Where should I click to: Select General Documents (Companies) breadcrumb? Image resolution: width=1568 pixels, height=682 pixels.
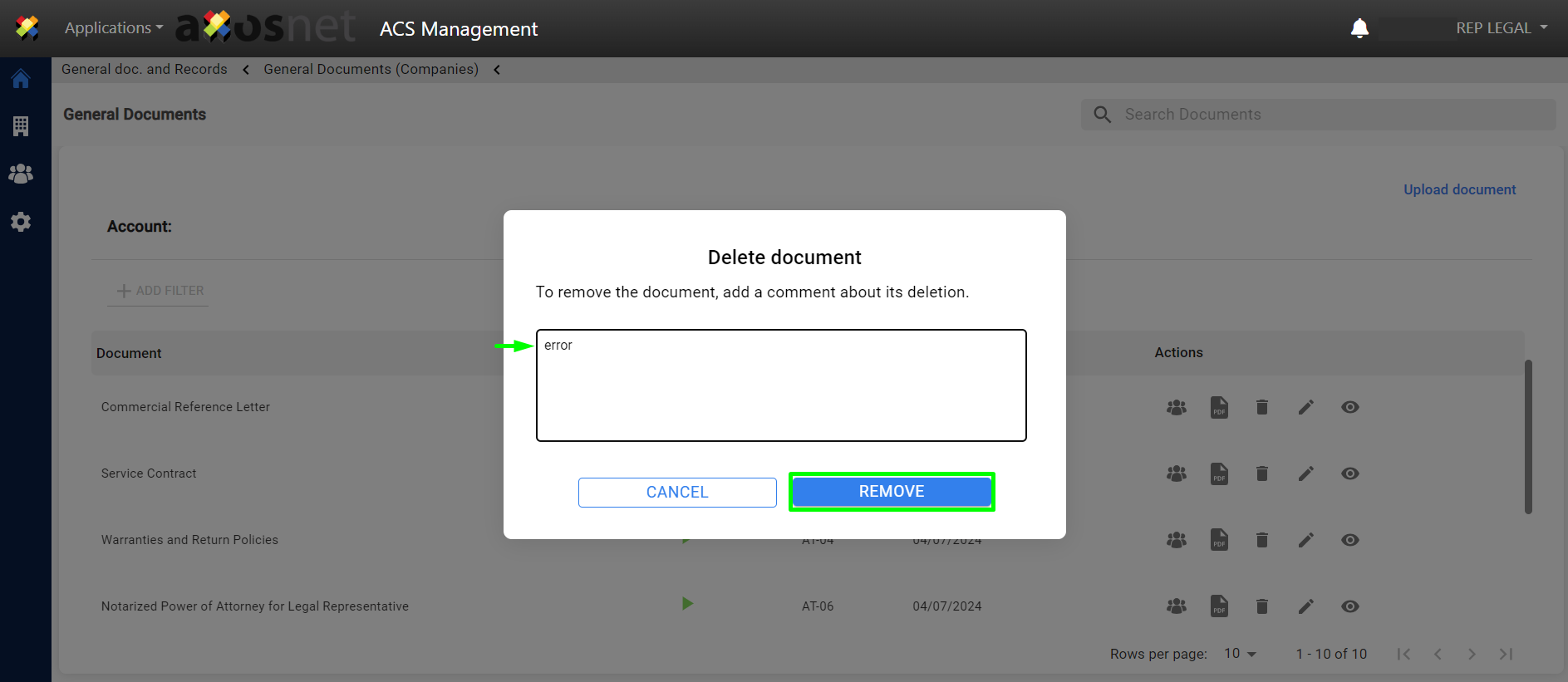point(371,70)
